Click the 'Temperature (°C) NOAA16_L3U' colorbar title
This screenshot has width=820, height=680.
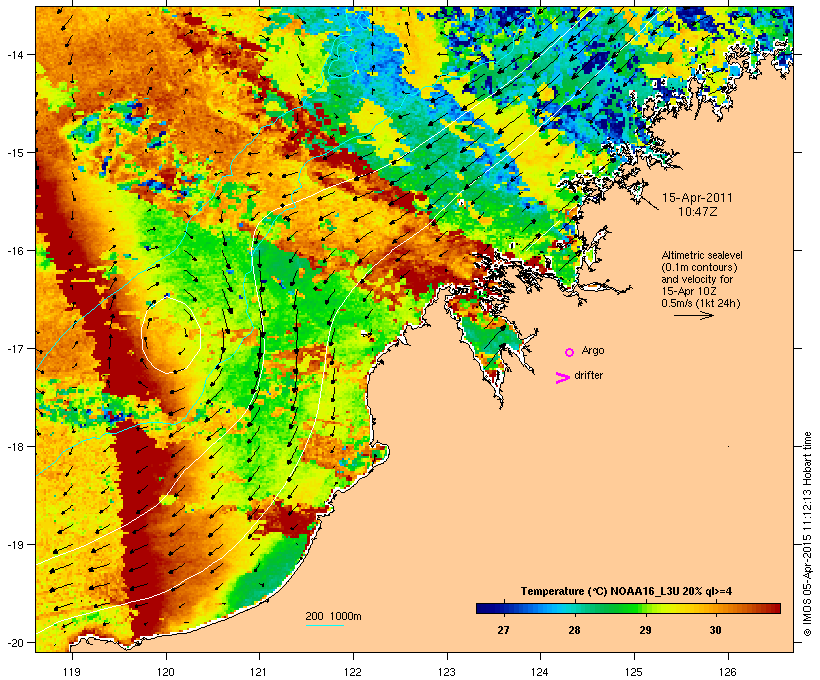(x=601, y=592)
